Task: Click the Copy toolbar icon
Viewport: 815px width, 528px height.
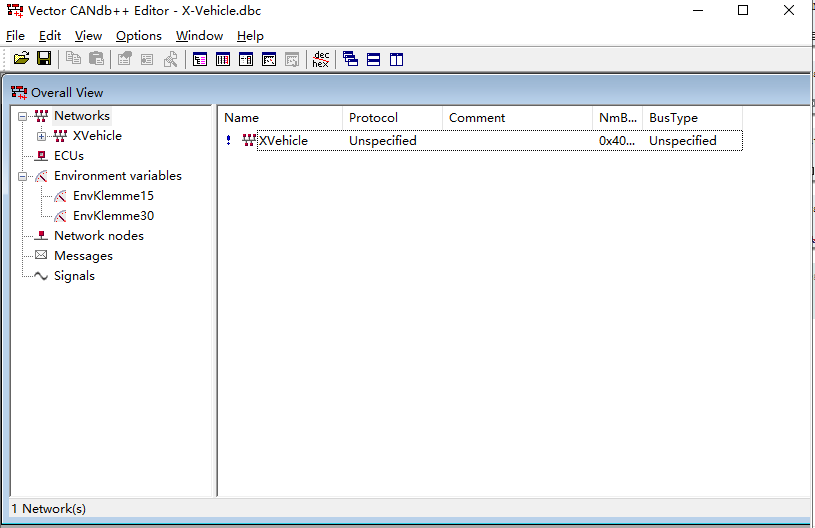Action: 73,59
